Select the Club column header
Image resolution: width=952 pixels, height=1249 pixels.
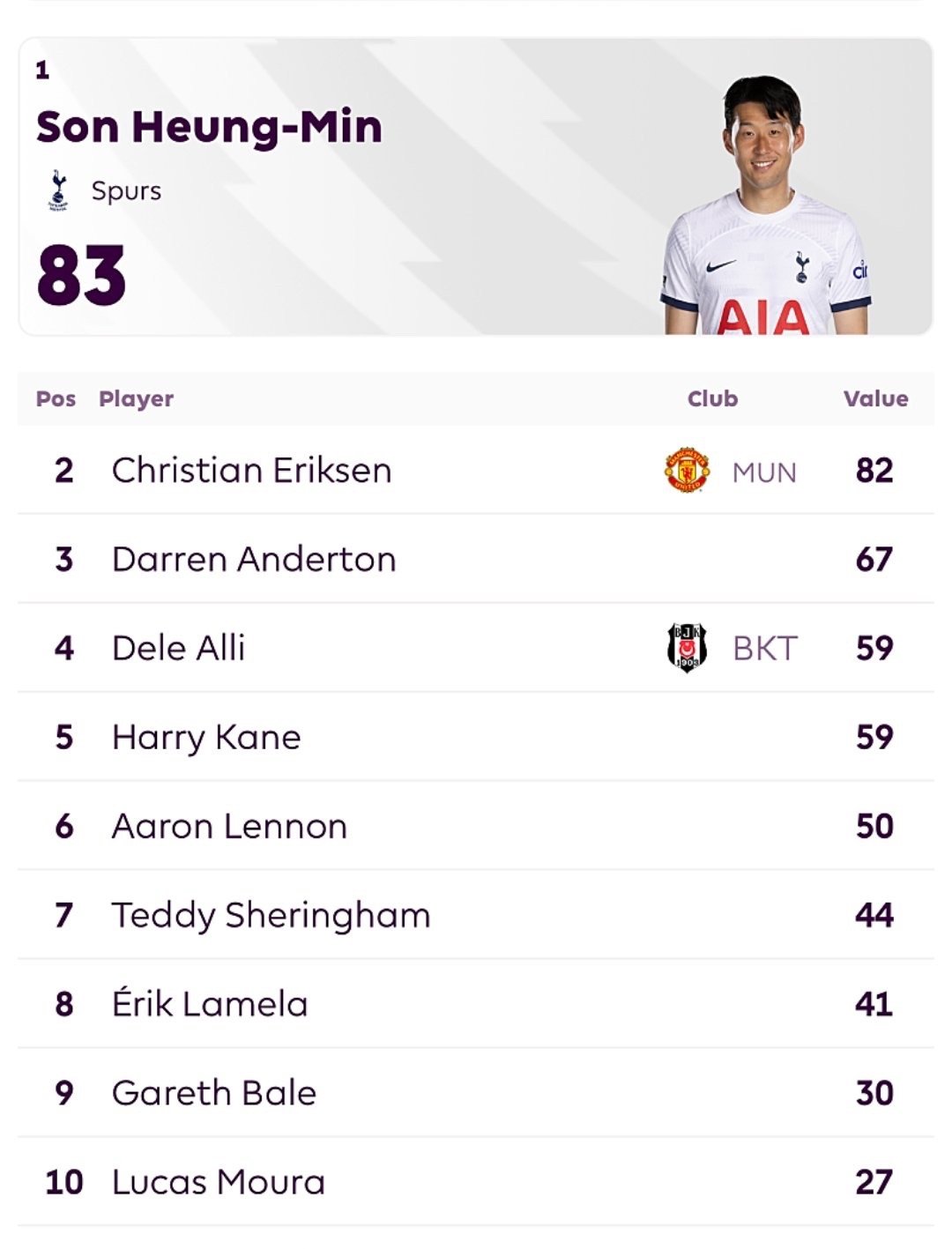click(712, 398)
